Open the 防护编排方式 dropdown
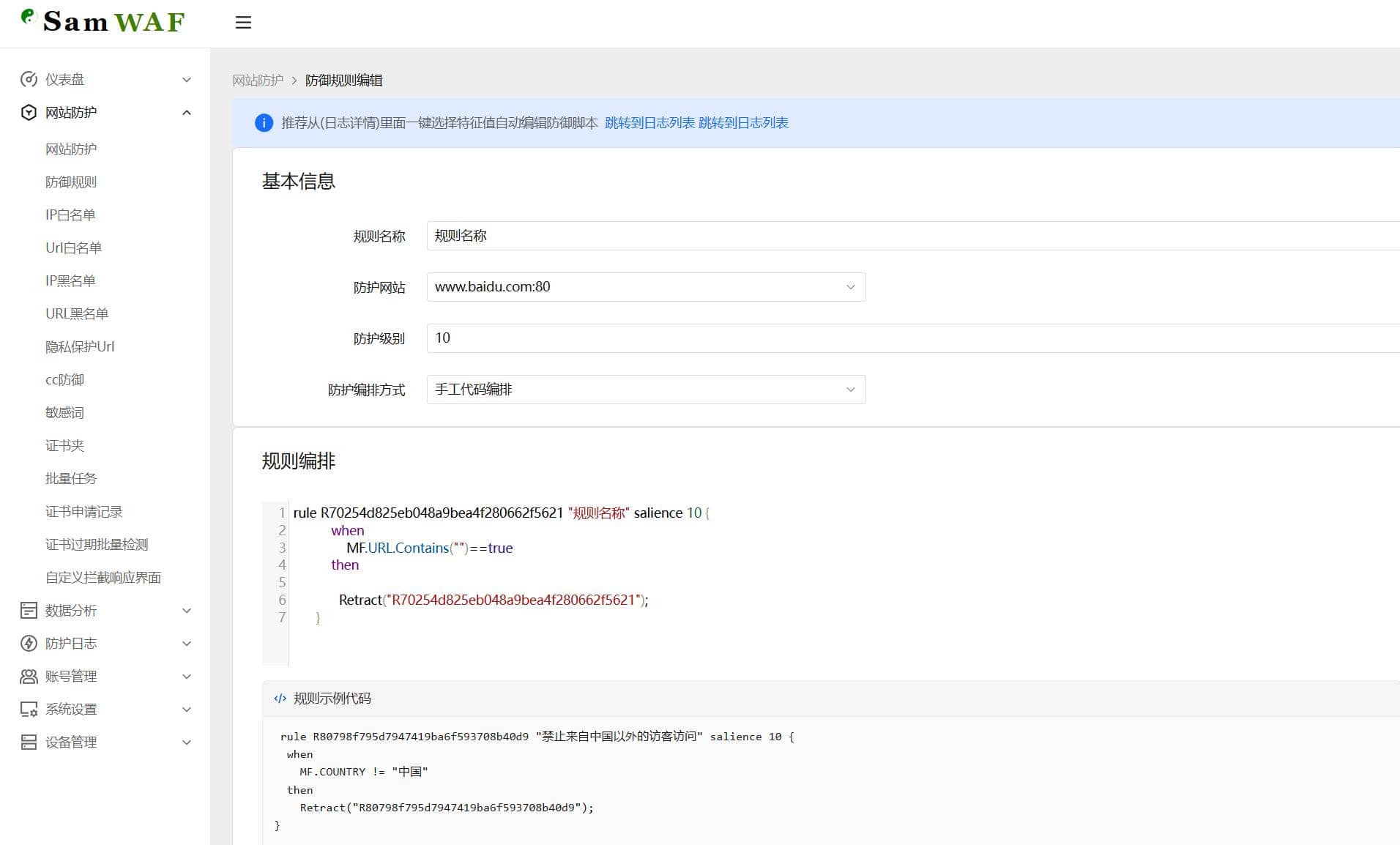This screenshot has width=1400, height=845. [645, 390]
